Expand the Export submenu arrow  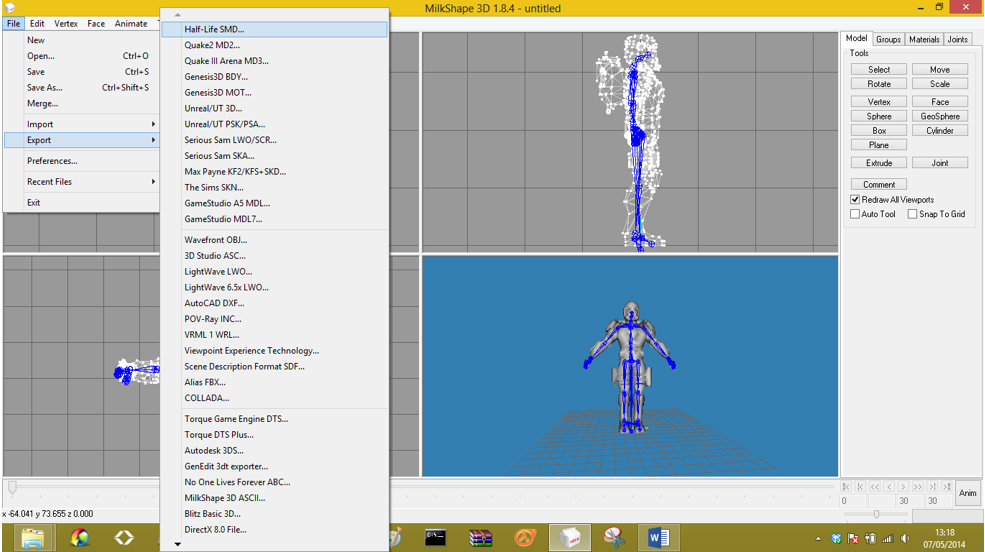[x=153, y=140]
